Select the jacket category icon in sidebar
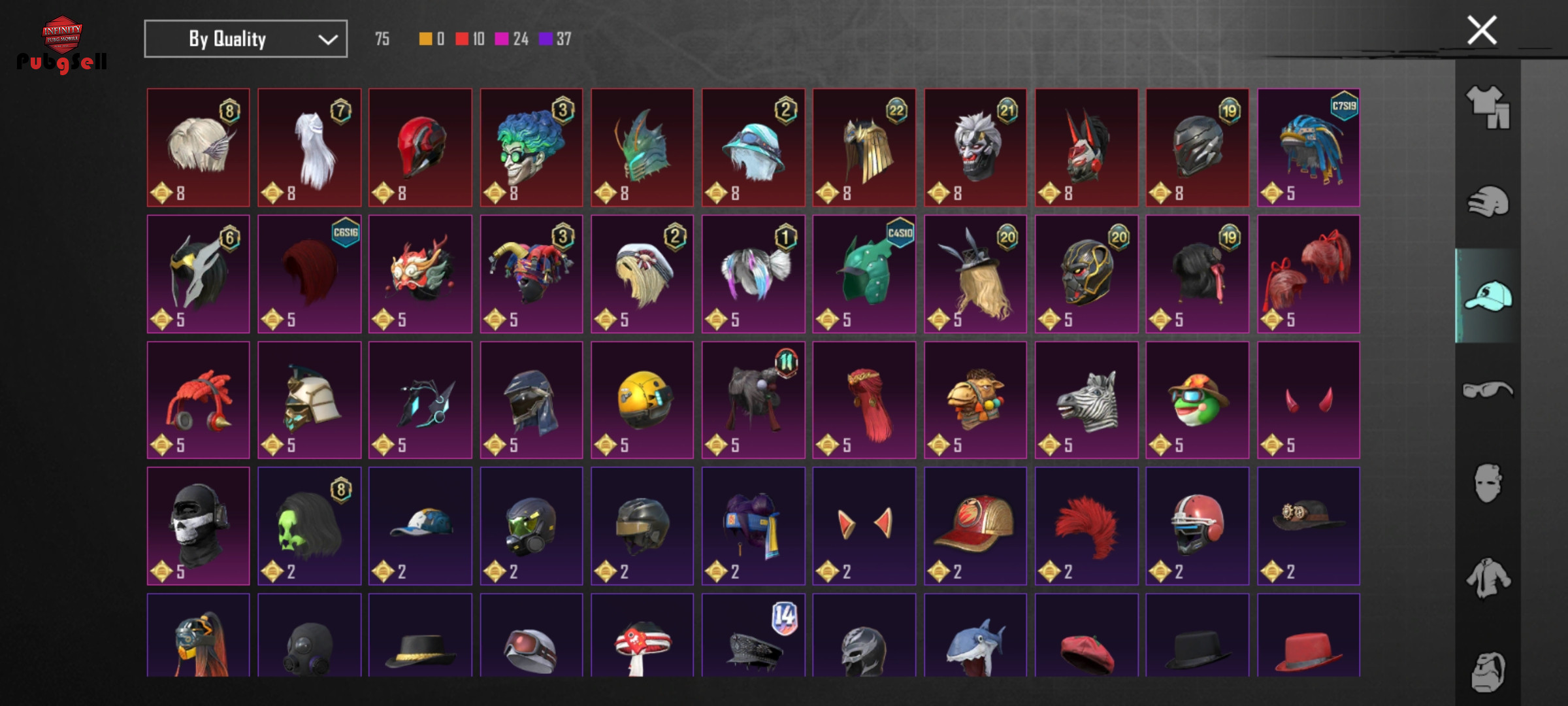The image size is (1568, 706). pos(1488,578)
